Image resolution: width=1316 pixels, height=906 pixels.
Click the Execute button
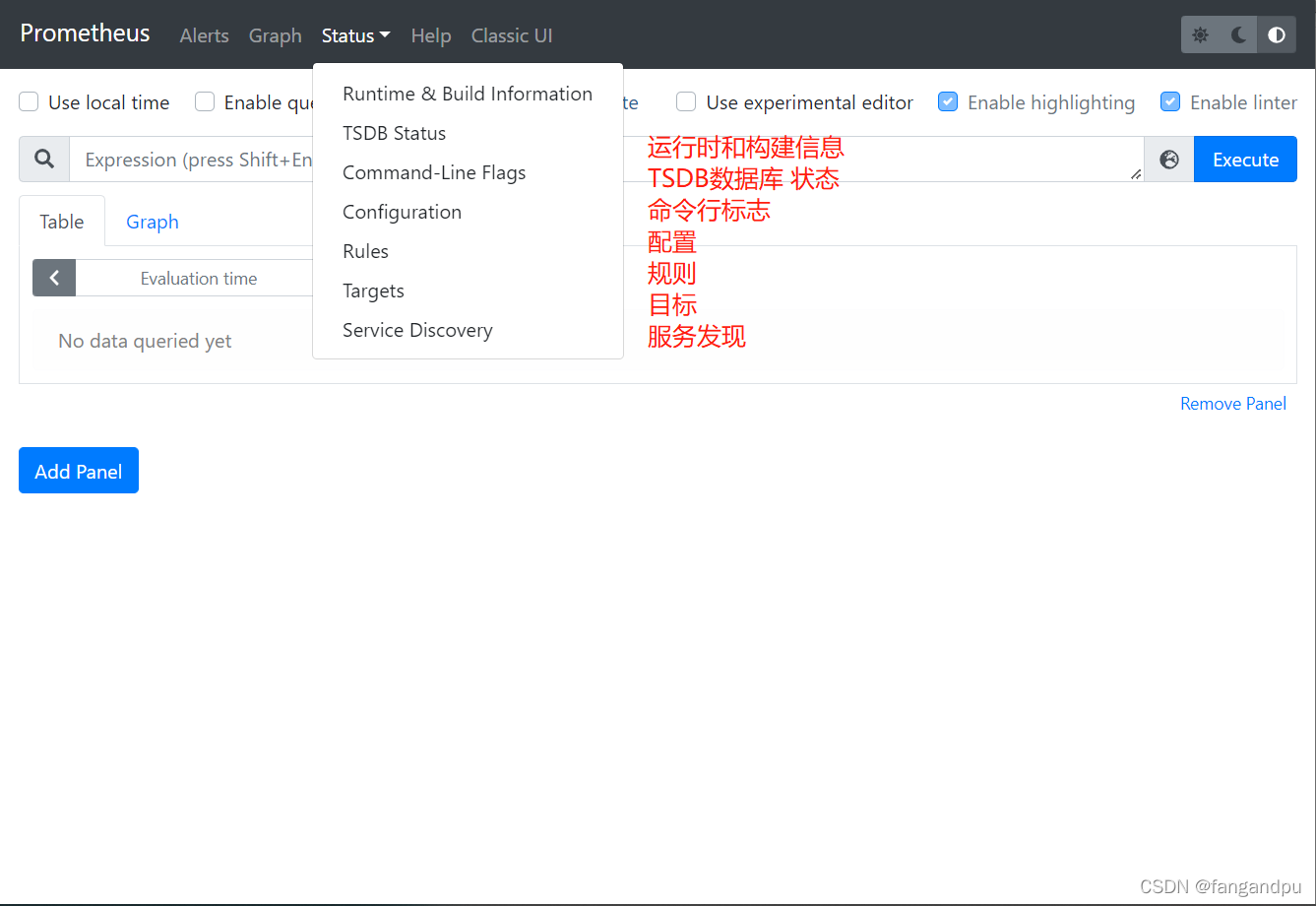[1245, 160]
